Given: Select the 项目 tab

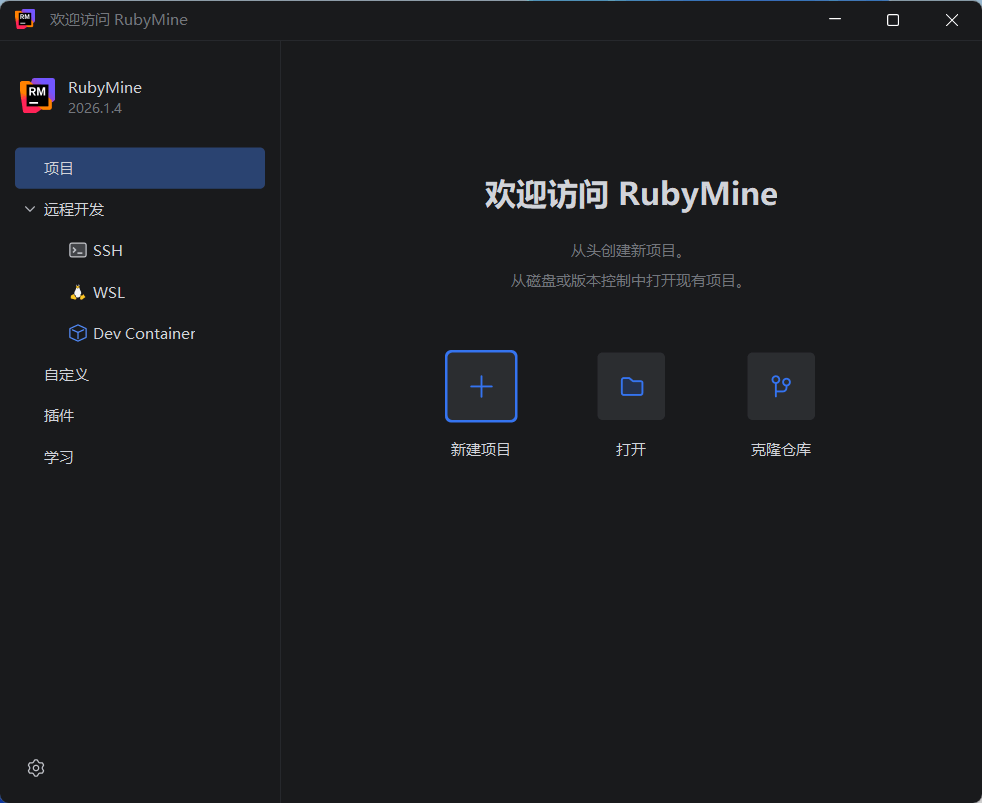Looking at the screenshot, I should [140, 168].
